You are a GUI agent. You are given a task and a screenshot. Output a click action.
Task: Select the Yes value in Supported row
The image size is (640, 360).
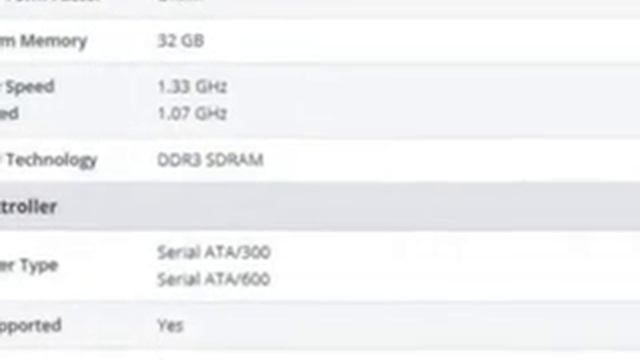170,325
